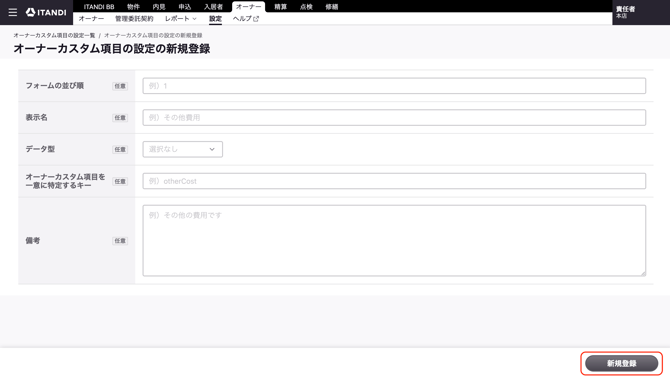This screenshot has width=670, height=378.
Task: Click the データ型 label
Action: click(40, 149)
